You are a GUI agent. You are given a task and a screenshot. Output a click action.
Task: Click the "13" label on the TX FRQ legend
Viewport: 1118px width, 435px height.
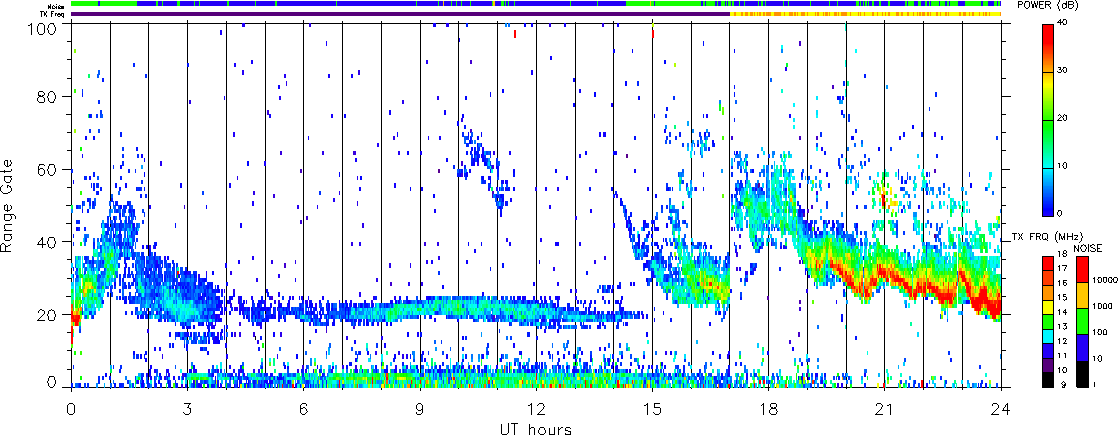[x=1062, y=327]
